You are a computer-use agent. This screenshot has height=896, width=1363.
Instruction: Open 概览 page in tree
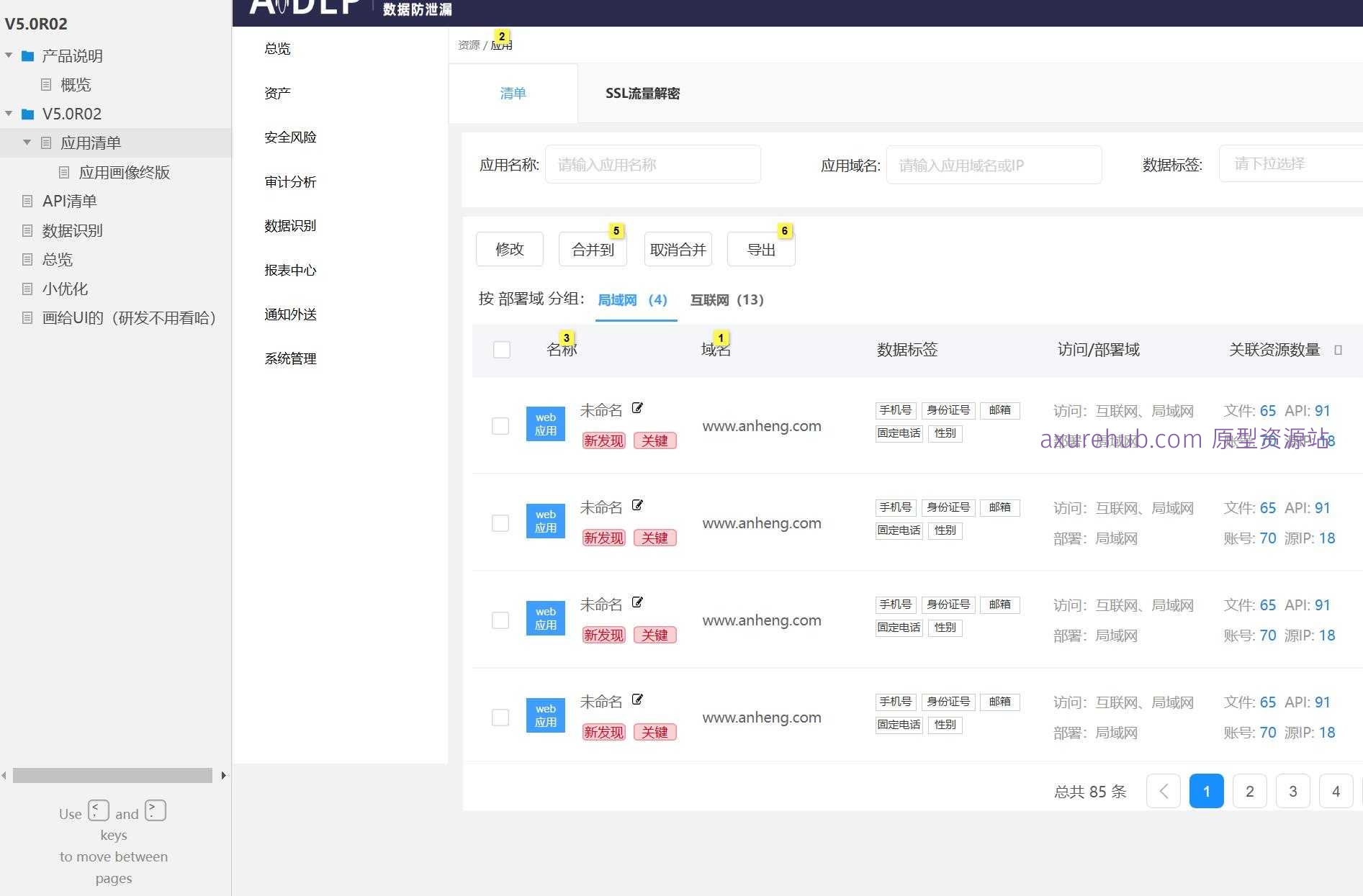click(x=76, y=85)
